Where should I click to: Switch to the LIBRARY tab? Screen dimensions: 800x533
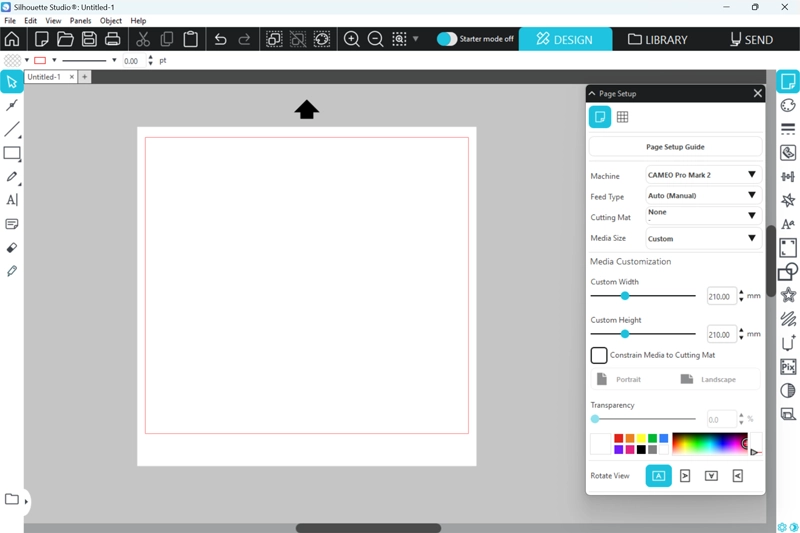[x=658, y=39]
